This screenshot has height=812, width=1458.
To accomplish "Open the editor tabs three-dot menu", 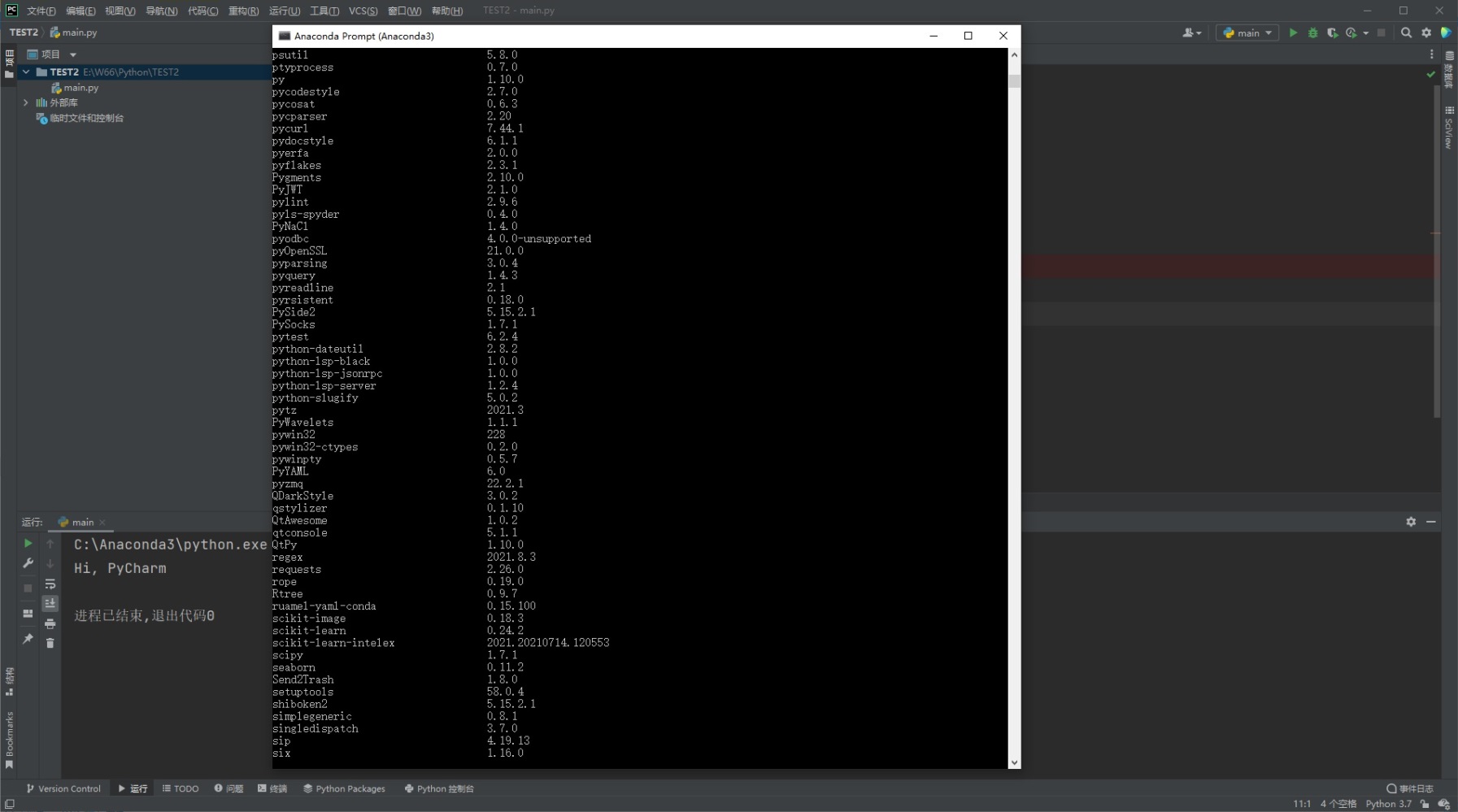I will tap(1432, 54).
